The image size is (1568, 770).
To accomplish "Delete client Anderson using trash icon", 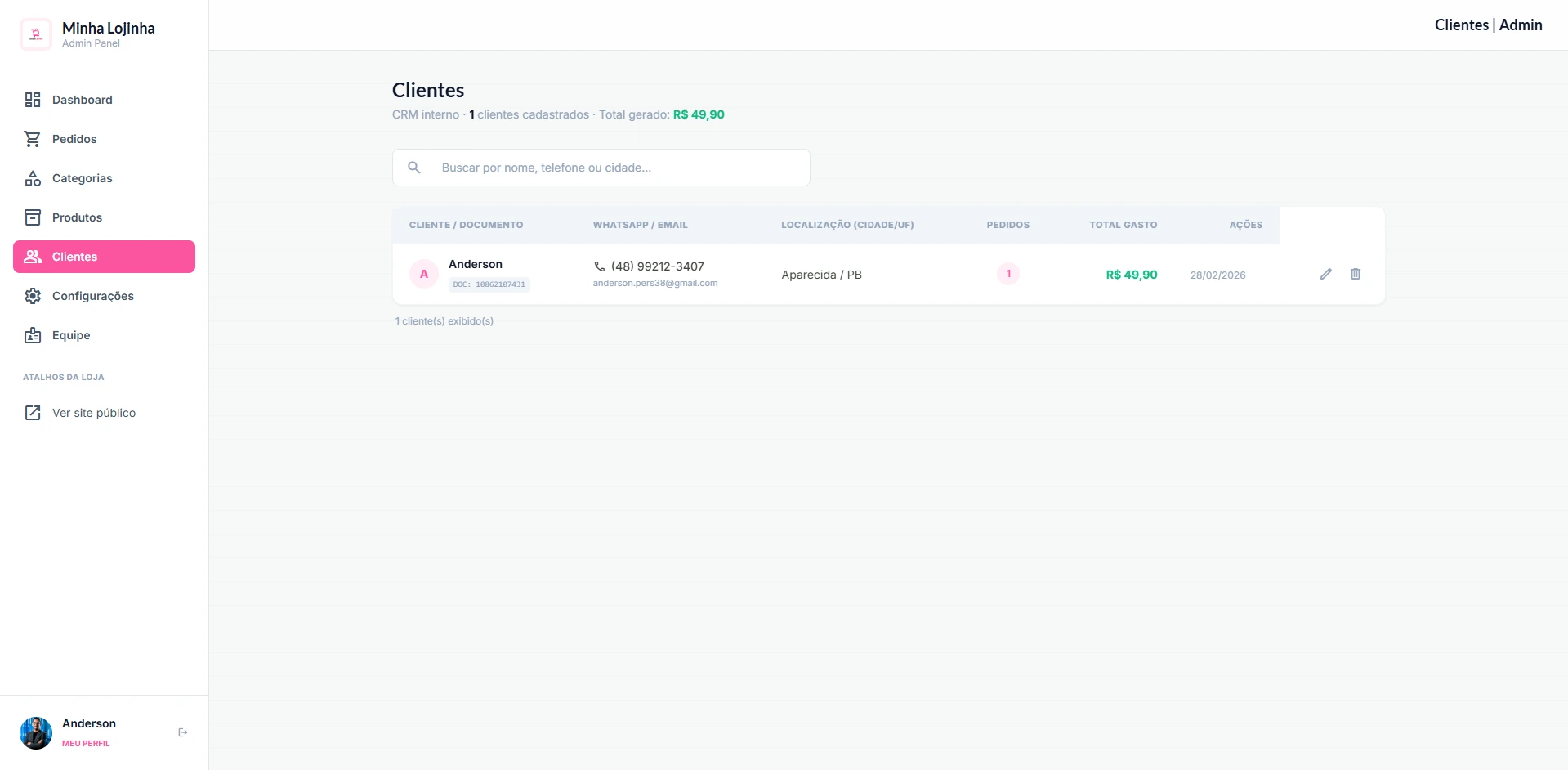I will [x=1355, y=274].
